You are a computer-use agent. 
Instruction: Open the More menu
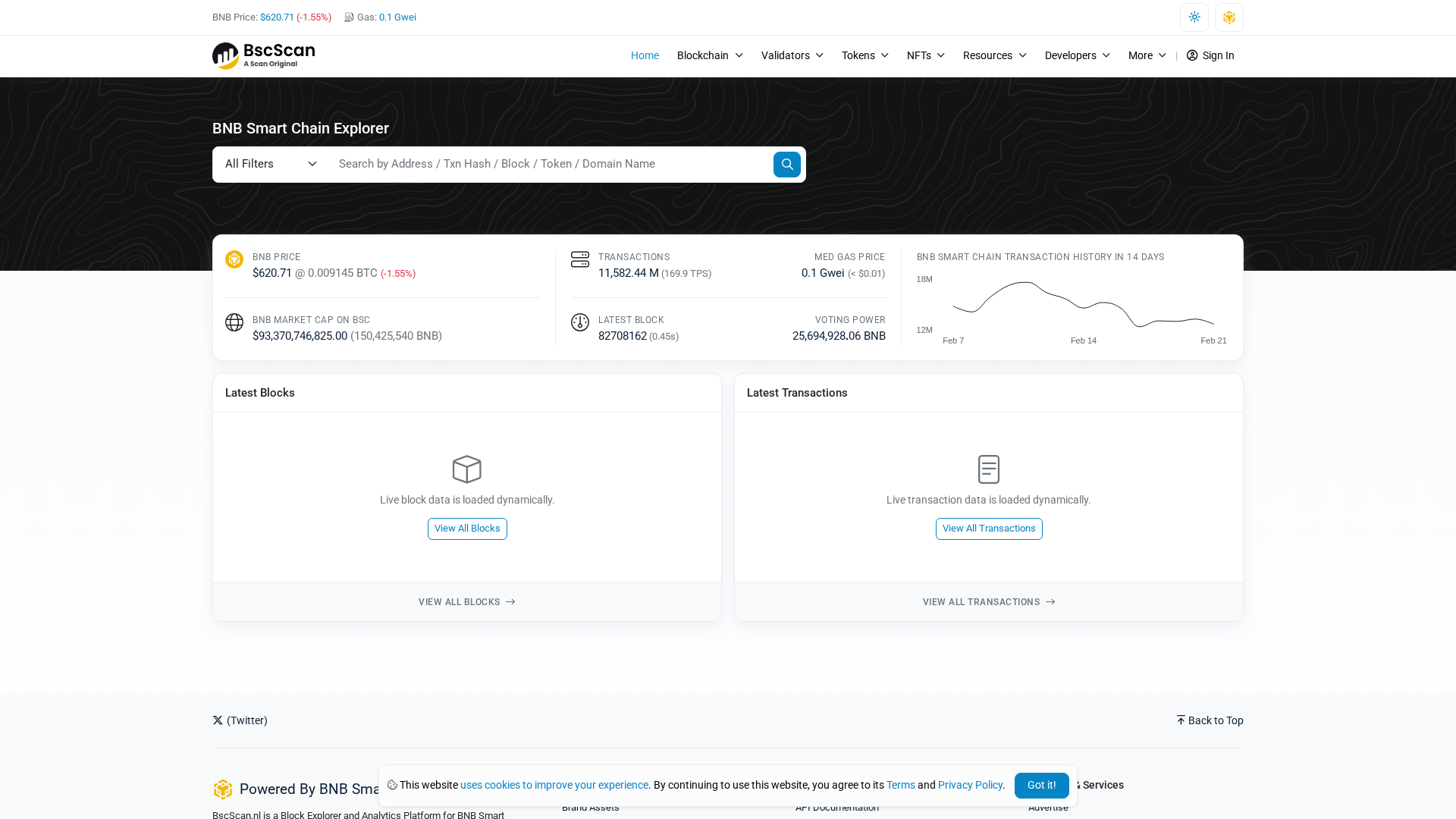1147,55
